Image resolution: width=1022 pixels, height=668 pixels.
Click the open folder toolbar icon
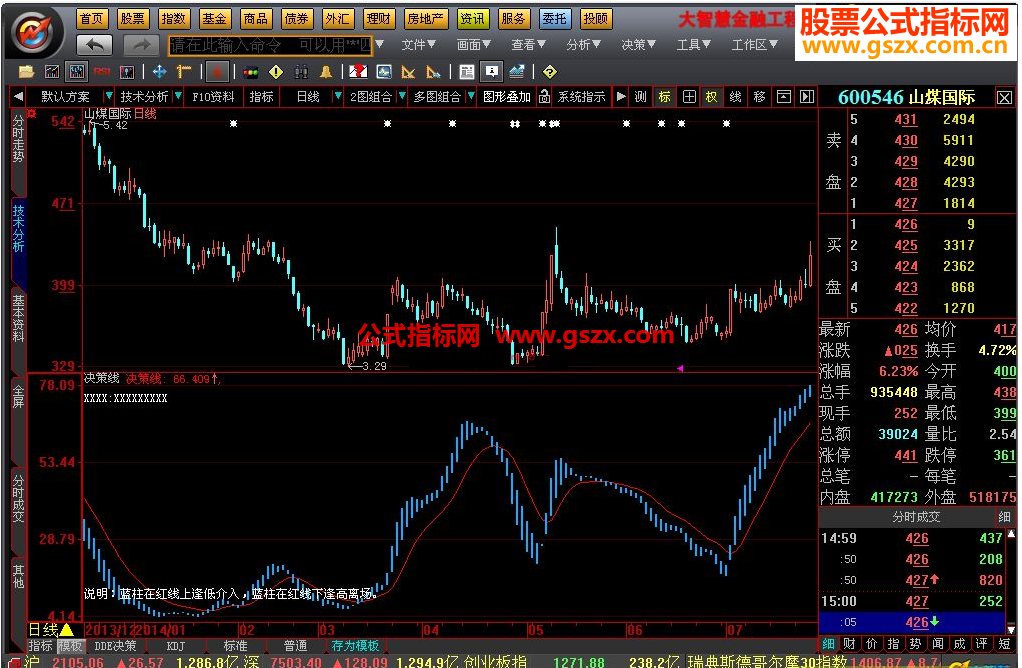[x=27, y=72]
